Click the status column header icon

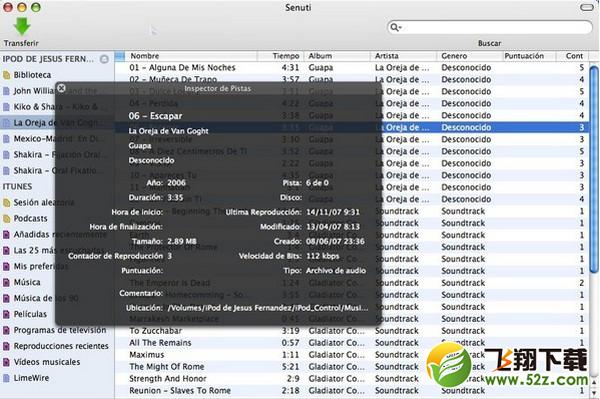pos(120,56)
